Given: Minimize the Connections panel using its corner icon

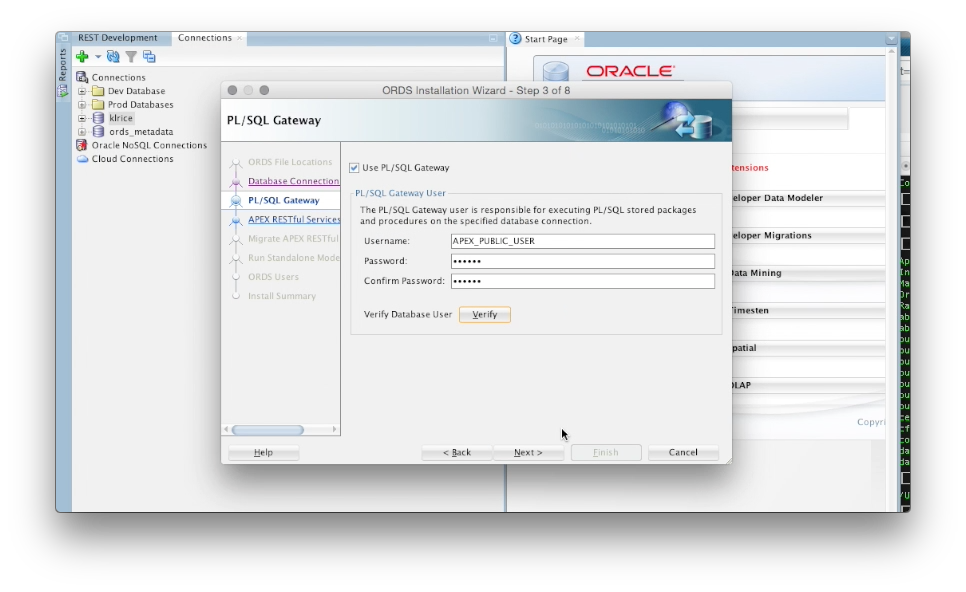Looking at the screenshot, I should pyautogui.click(x=493, y=38).
